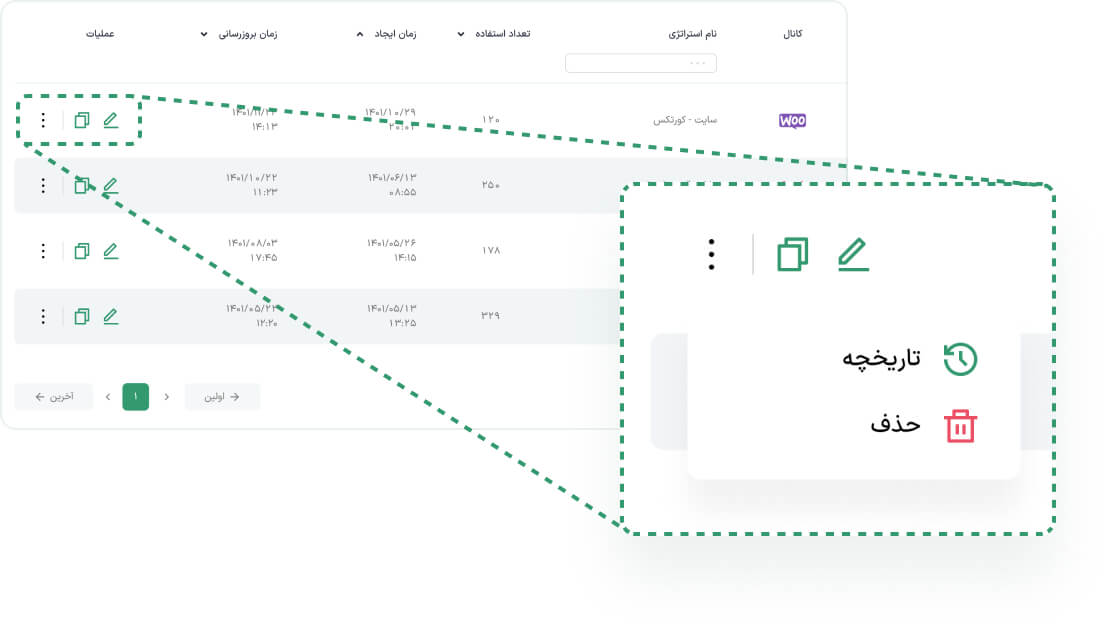
Task: Click the copy icon in the 178-usage row
Action: click(82, 250)
